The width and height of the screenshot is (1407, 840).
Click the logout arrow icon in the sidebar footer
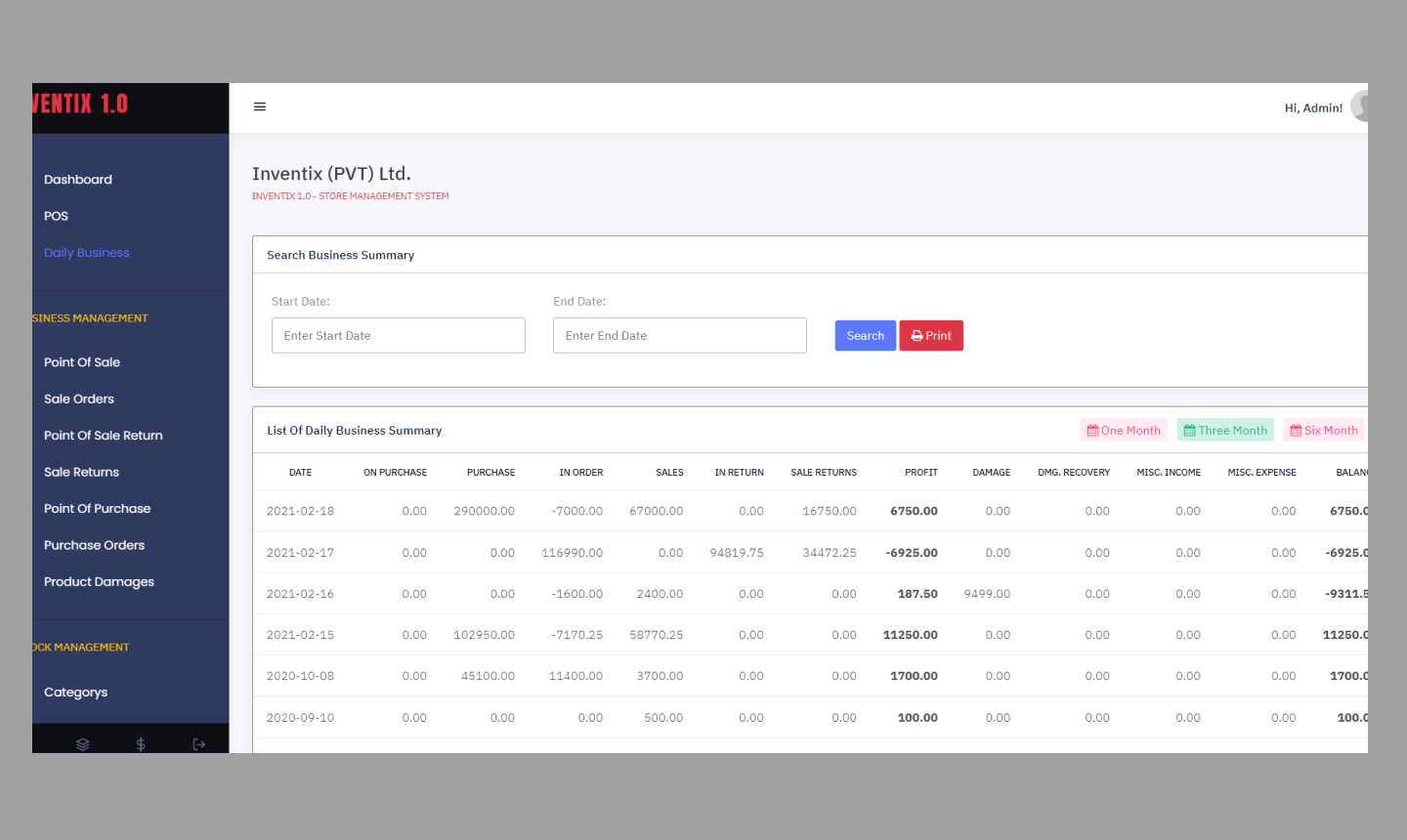(x=199, y=744)
